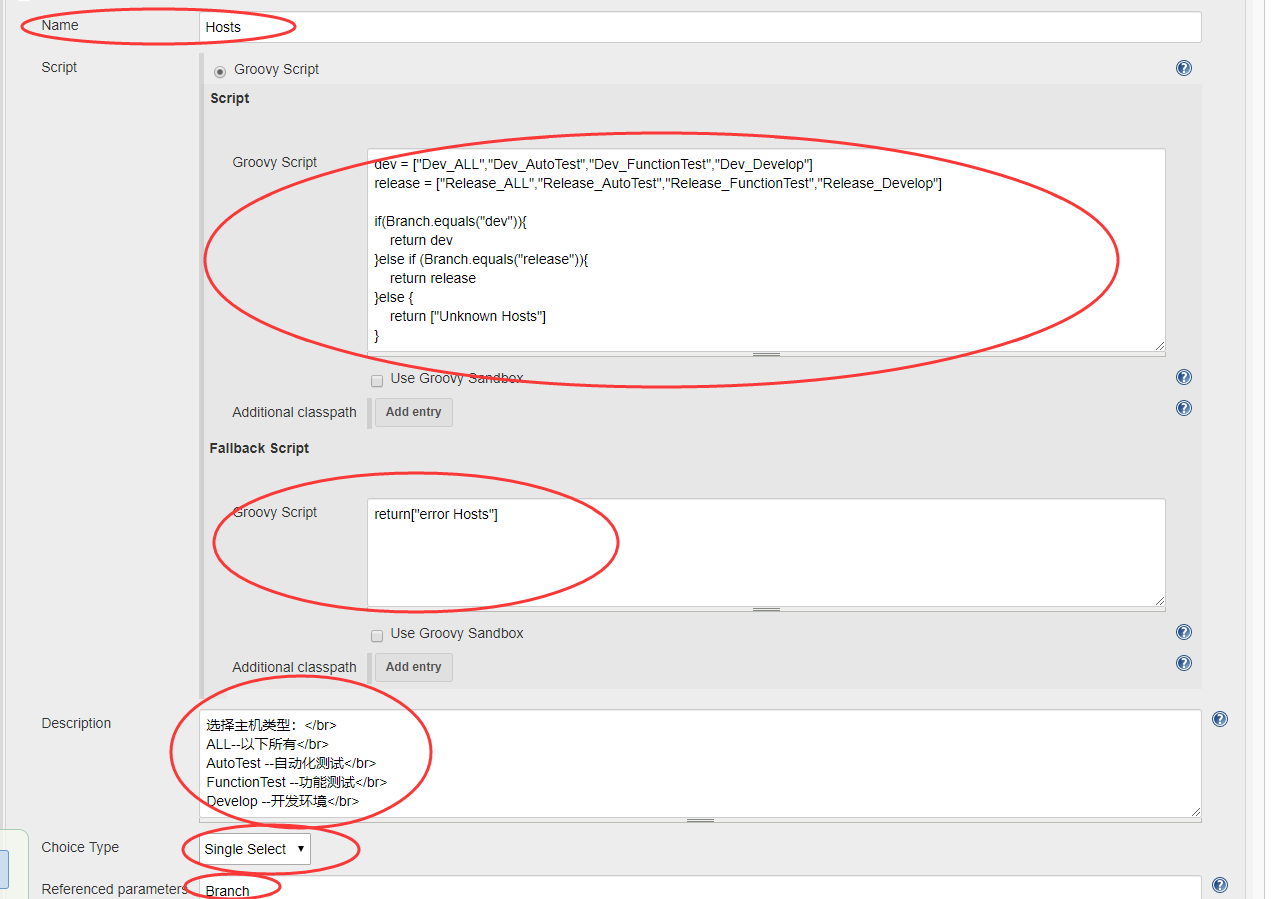Click the 'Description' label
Image resolution: width=1271 pixels, height=899 pixels.
[76, 723]
